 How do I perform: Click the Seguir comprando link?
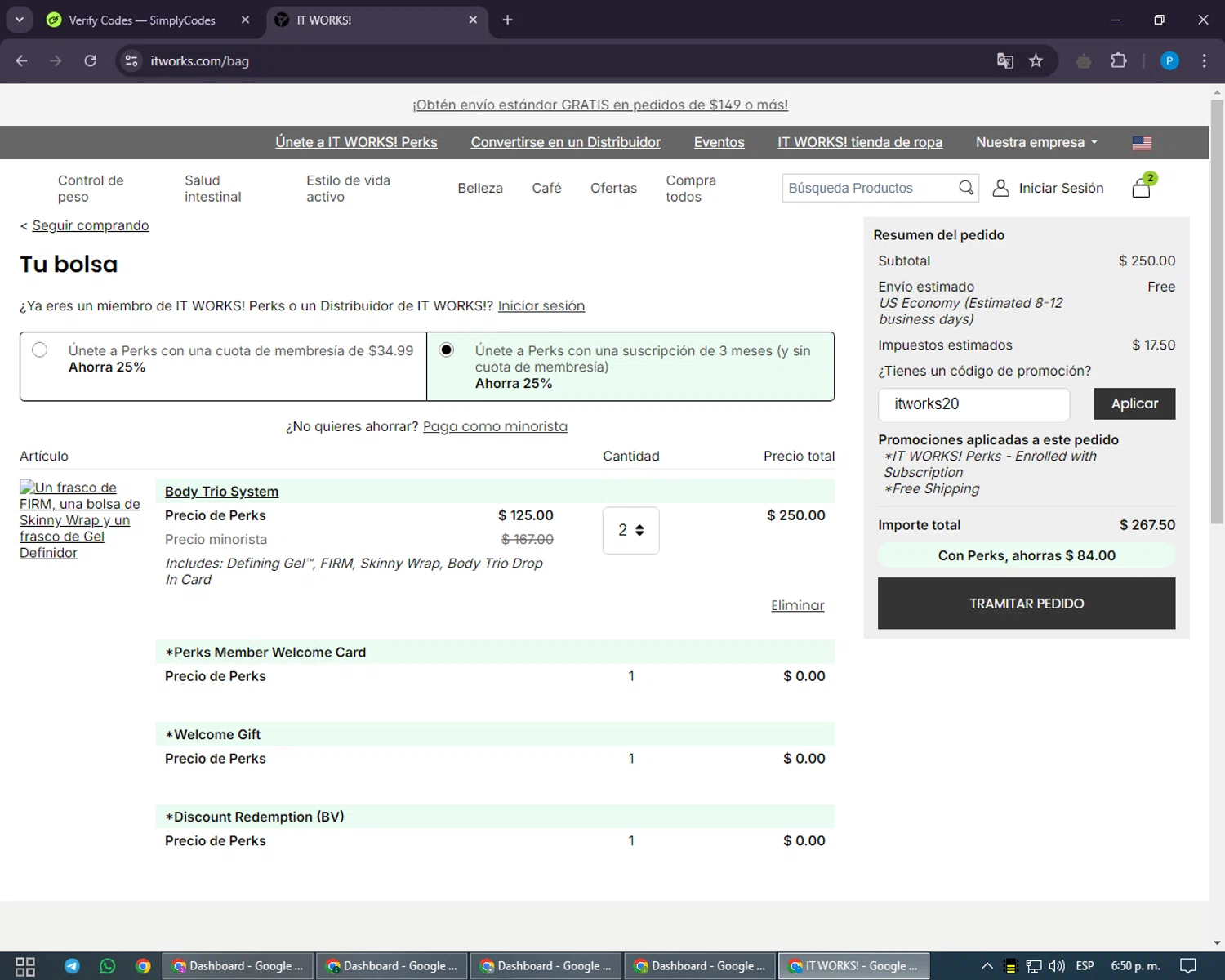pos(91,225)
